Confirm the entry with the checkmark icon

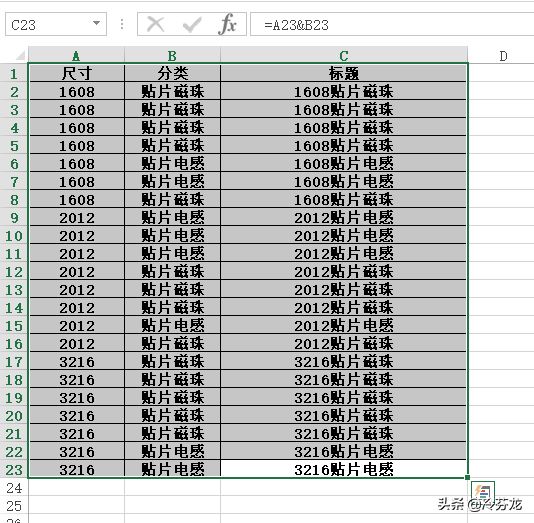(192, 25)
